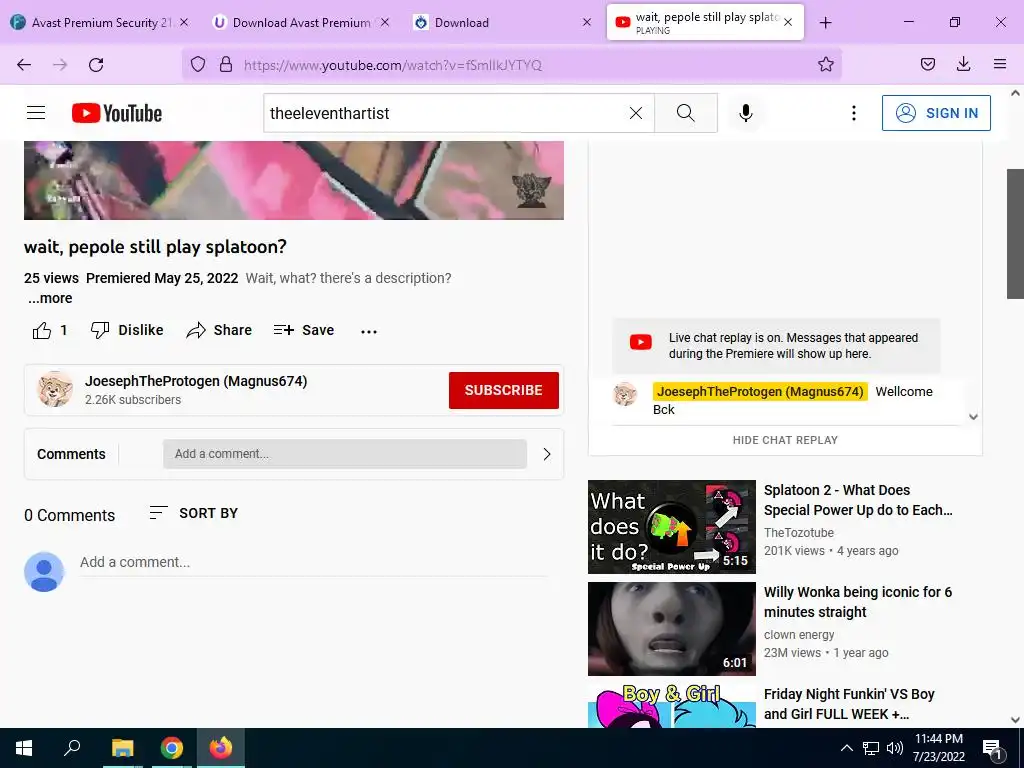The image size is (1024, 768).
Task: Save page to Pocket icon
Action: point(927,64)
